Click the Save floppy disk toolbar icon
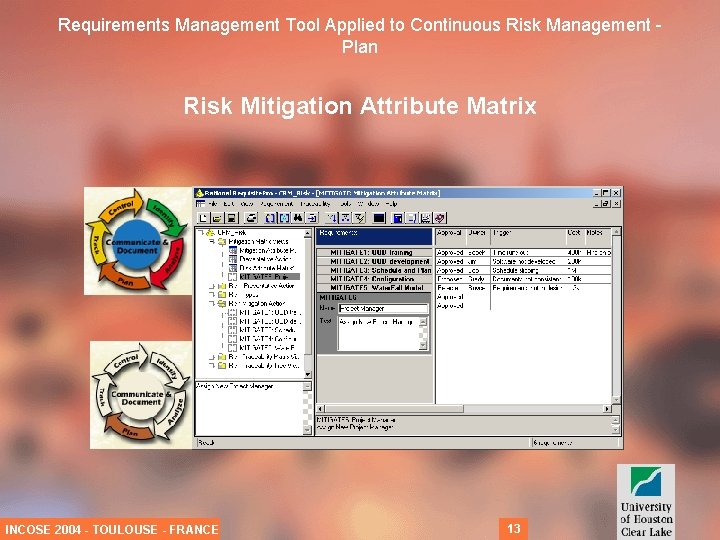The image size is (720, 540). (231, 218)
